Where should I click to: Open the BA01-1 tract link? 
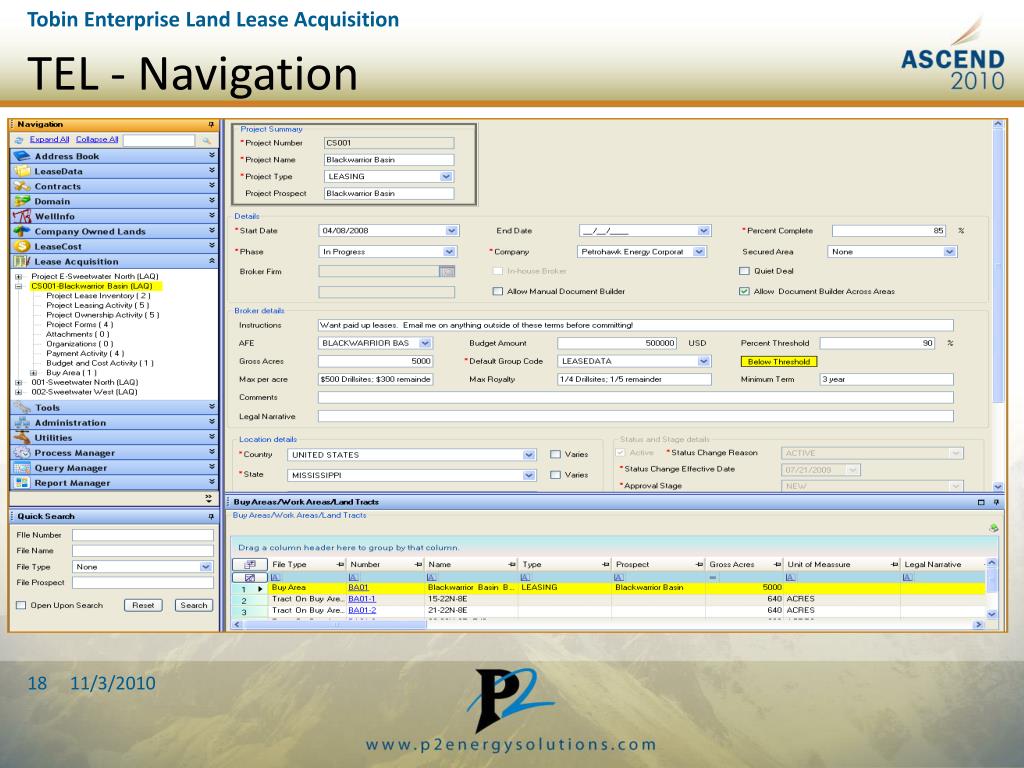pyautogui.click(x=362, y=599)
